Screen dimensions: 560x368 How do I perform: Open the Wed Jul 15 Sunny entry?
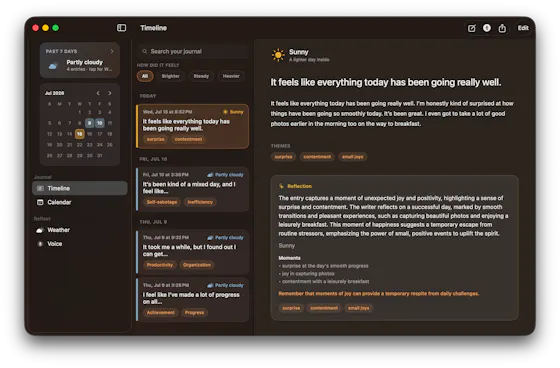tap(192, 126)
